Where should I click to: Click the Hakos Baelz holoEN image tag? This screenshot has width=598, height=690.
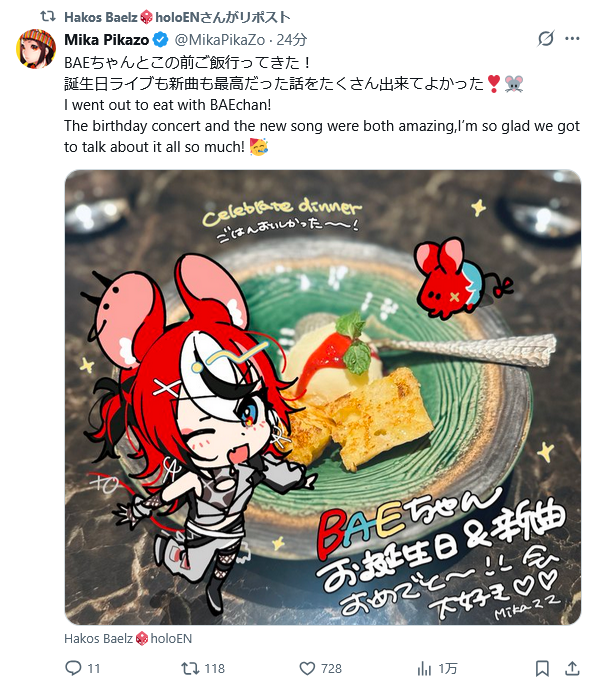coord(128,639)
